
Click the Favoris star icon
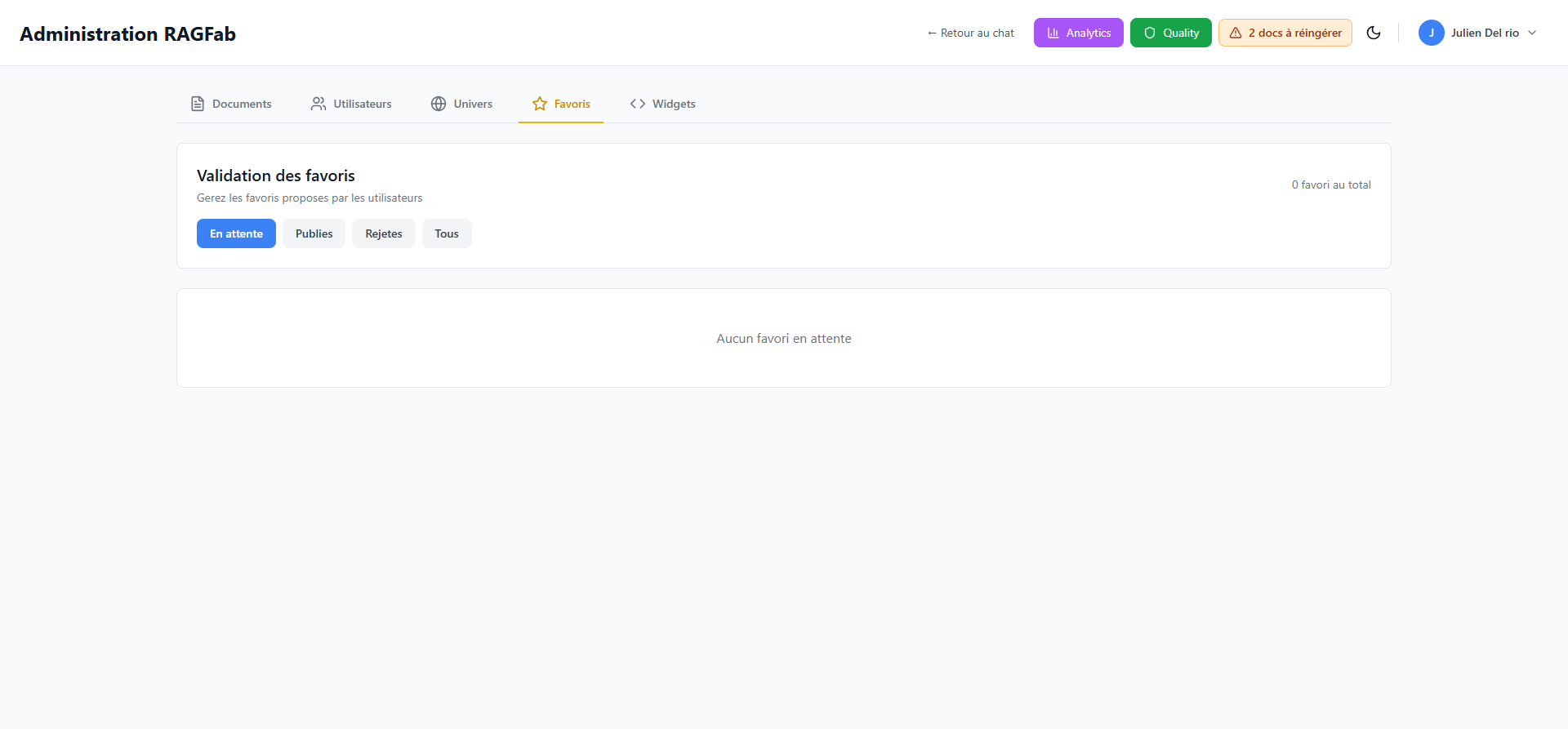[540, 104]
